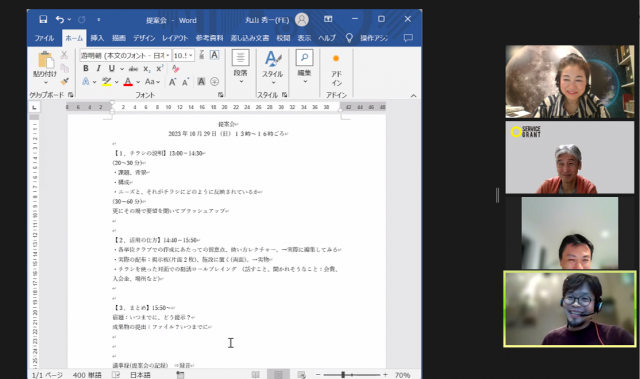Apply yellow text highlight color
The height and width of the screenshot is (379, 640).
[107, 82]
